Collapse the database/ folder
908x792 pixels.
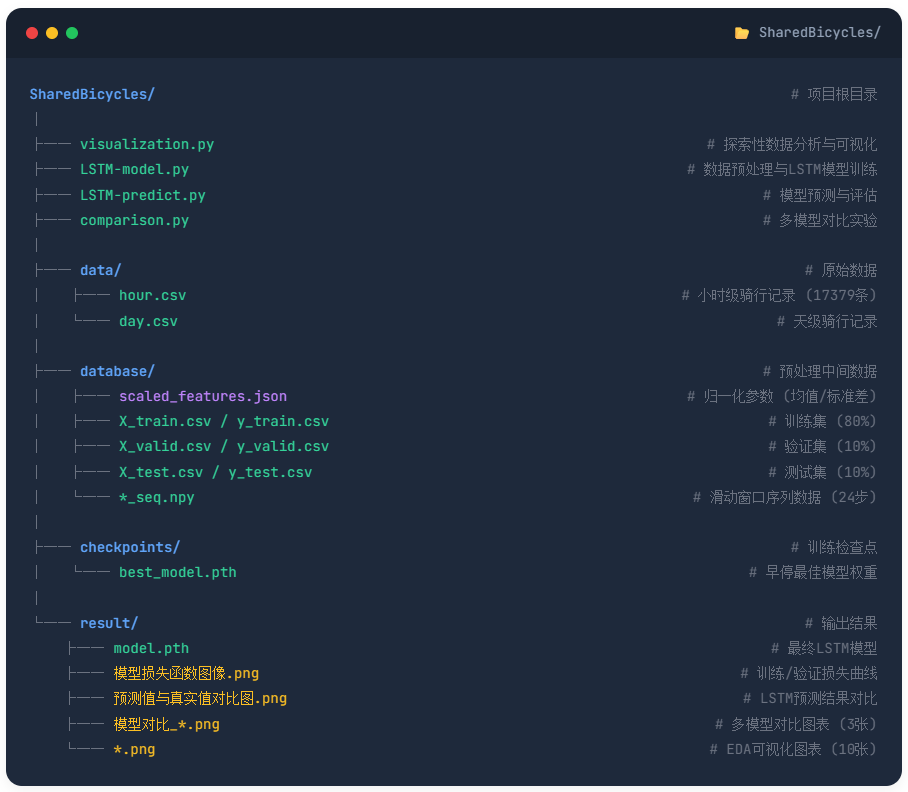[x=117, y=371]
